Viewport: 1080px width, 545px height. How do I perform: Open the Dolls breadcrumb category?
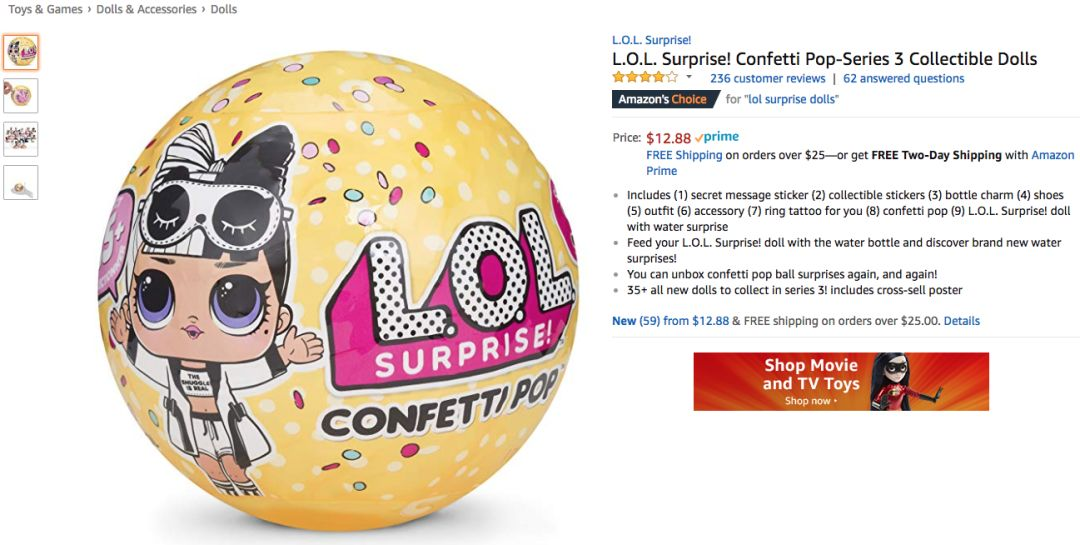coord(224,10)
